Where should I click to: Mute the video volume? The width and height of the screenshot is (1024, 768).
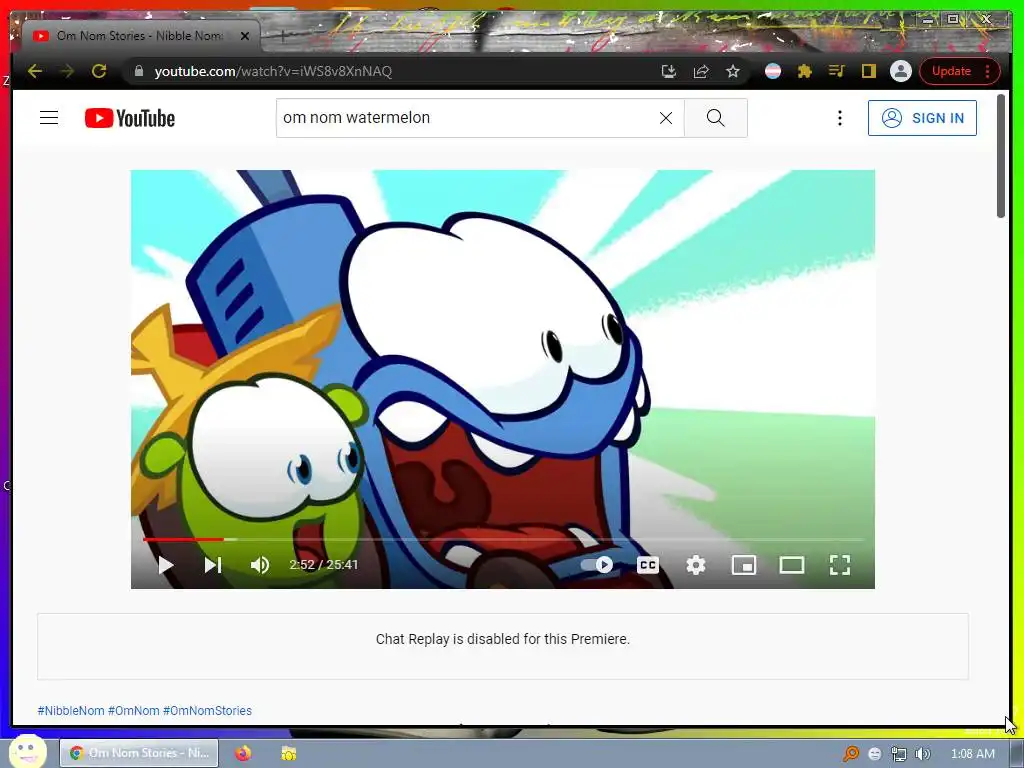260,565
